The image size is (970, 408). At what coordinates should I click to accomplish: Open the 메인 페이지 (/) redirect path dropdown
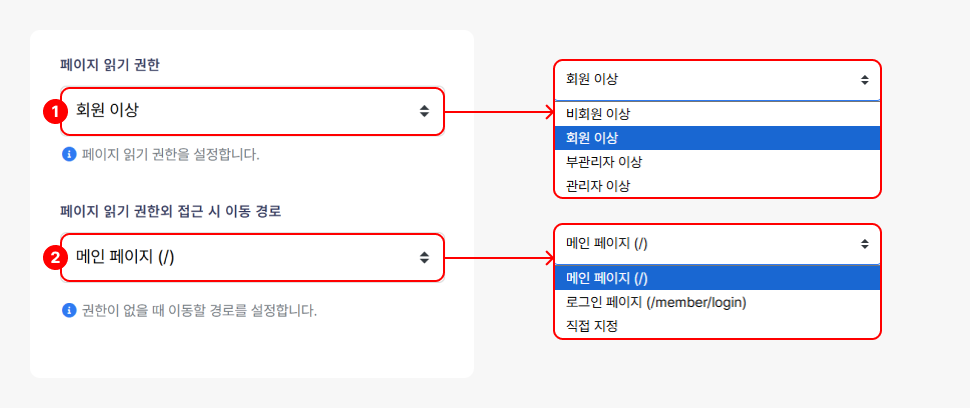[x=250, y=258]
